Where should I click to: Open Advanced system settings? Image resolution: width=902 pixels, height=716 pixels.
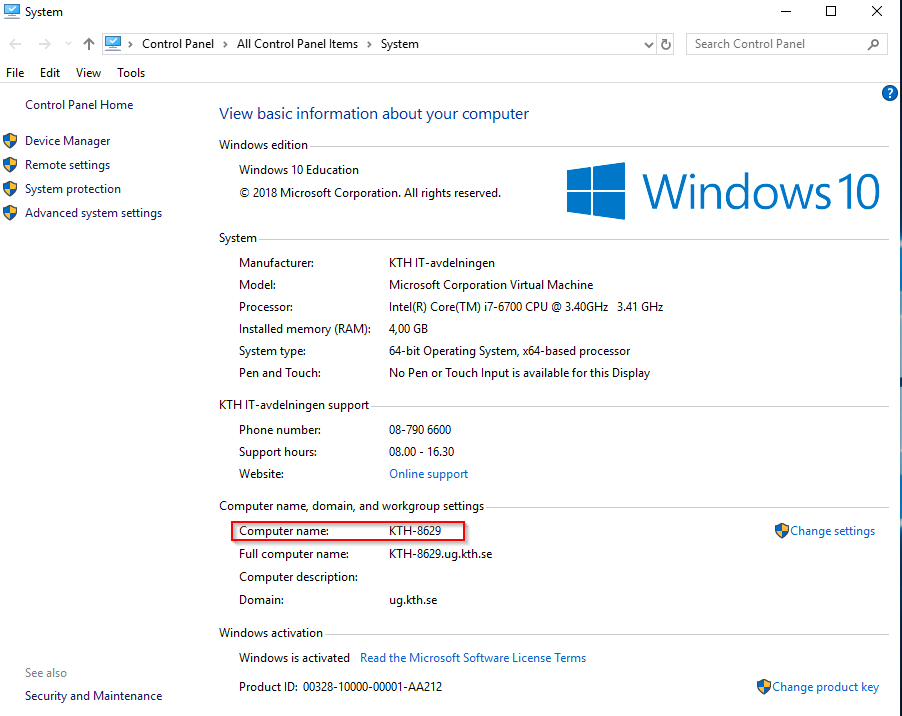(93, 213)
